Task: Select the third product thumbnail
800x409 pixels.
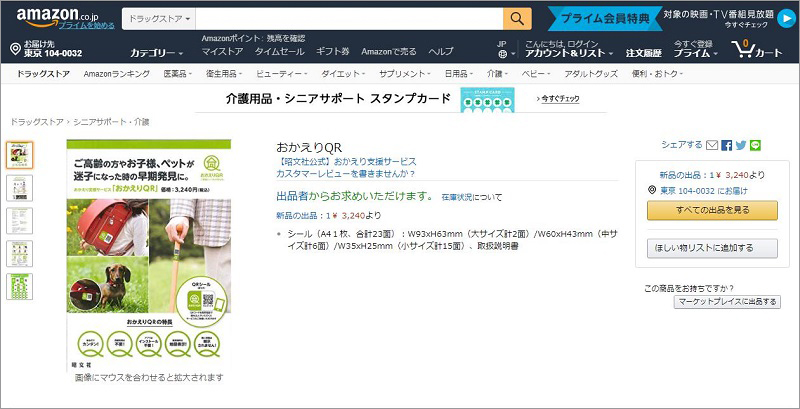Action: [x=19, y=221]
